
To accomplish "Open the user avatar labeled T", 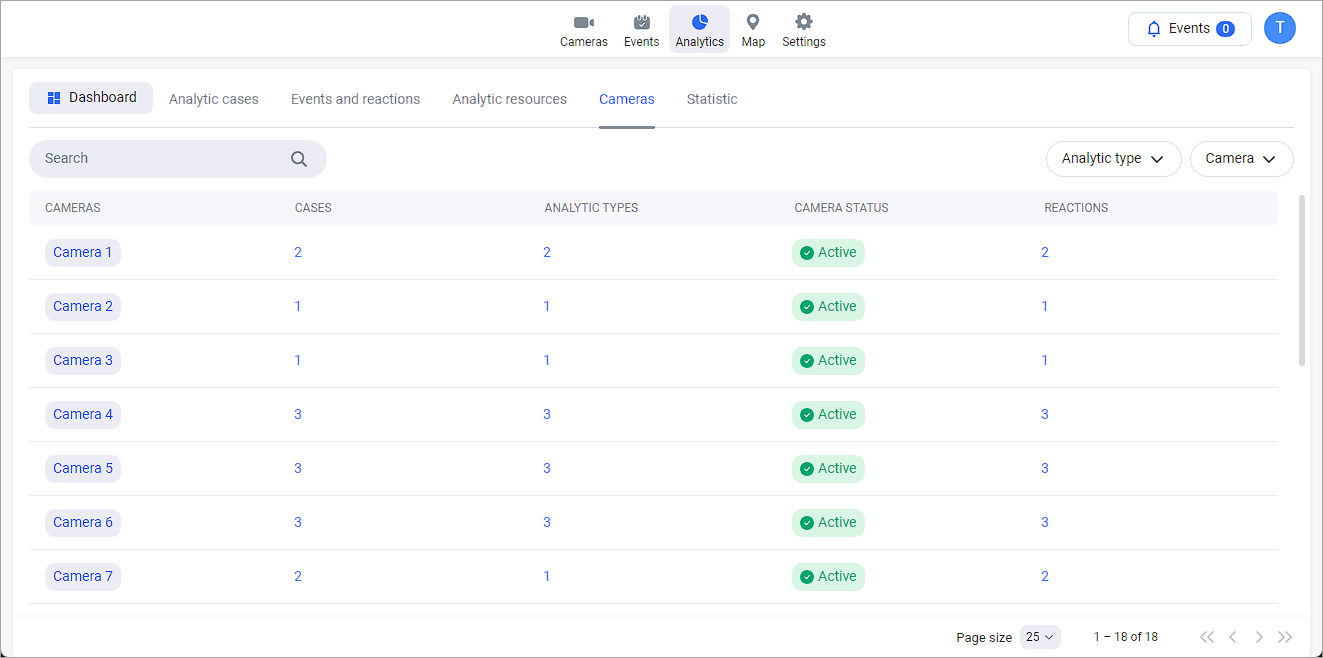I will (1279, 28).
